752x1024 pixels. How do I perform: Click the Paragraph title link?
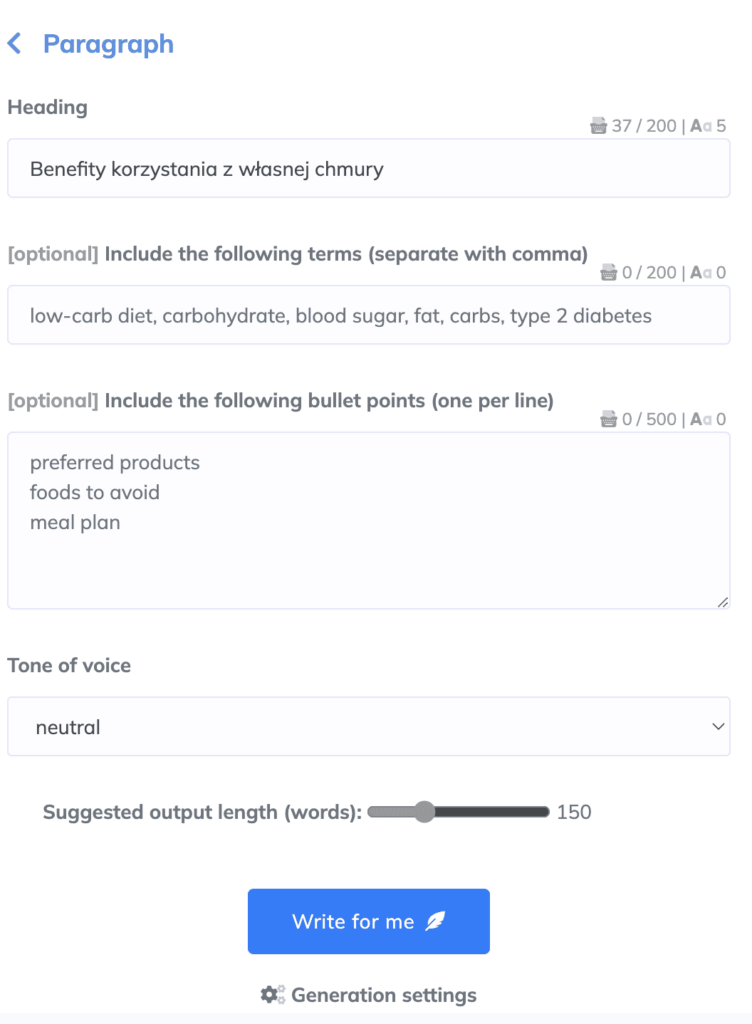[108, 44]
